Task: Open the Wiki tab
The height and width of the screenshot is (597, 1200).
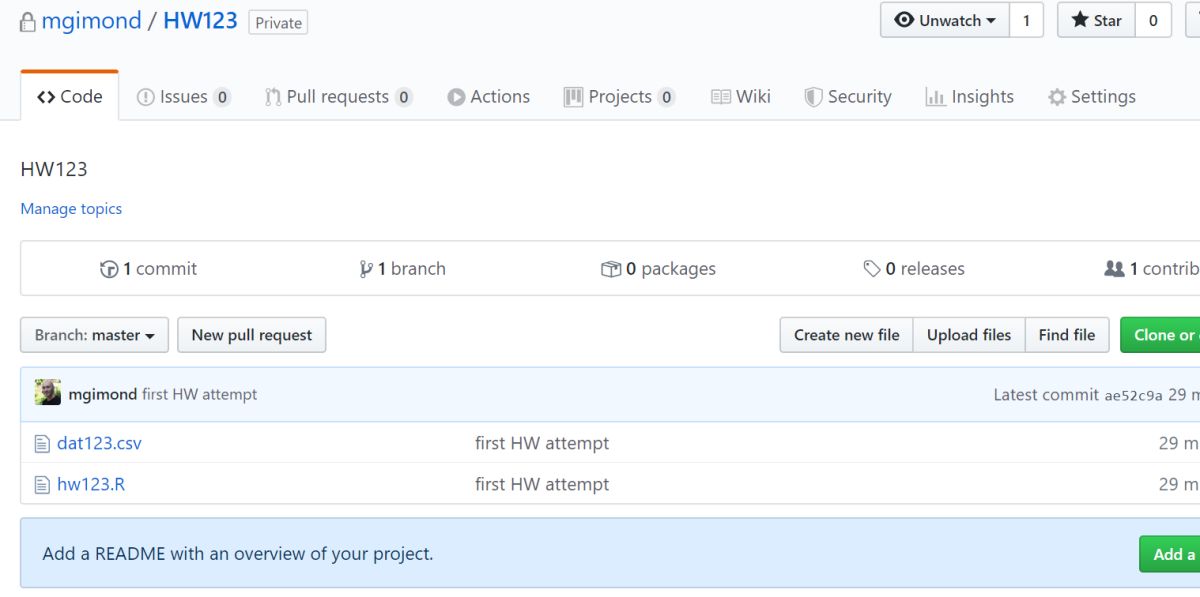Action: tap(741, 97)
